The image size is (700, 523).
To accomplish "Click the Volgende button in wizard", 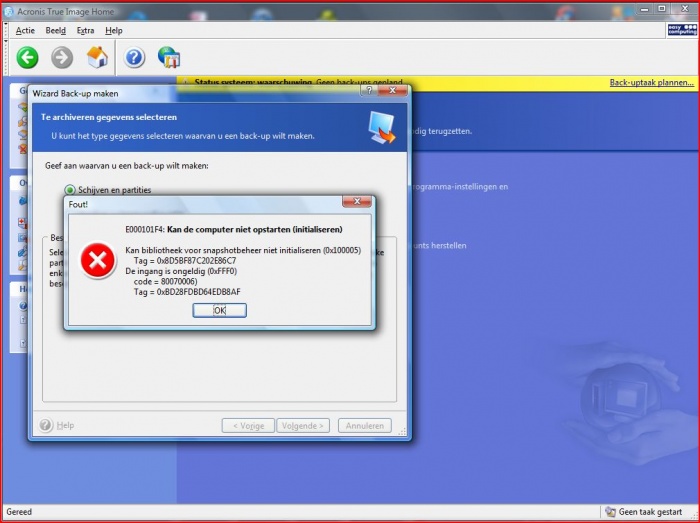I will (303, 426).
